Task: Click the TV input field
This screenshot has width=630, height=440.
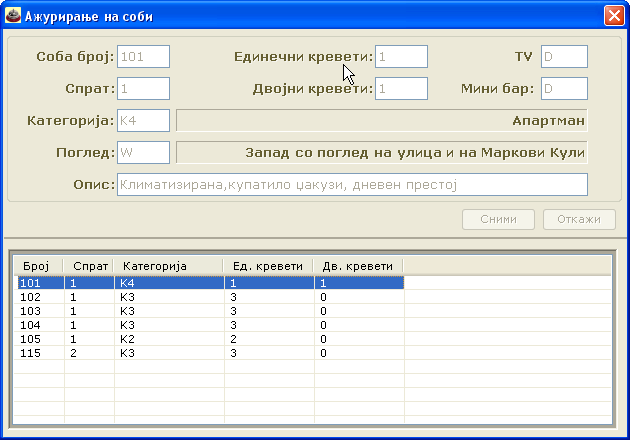Action: (564, 57)
